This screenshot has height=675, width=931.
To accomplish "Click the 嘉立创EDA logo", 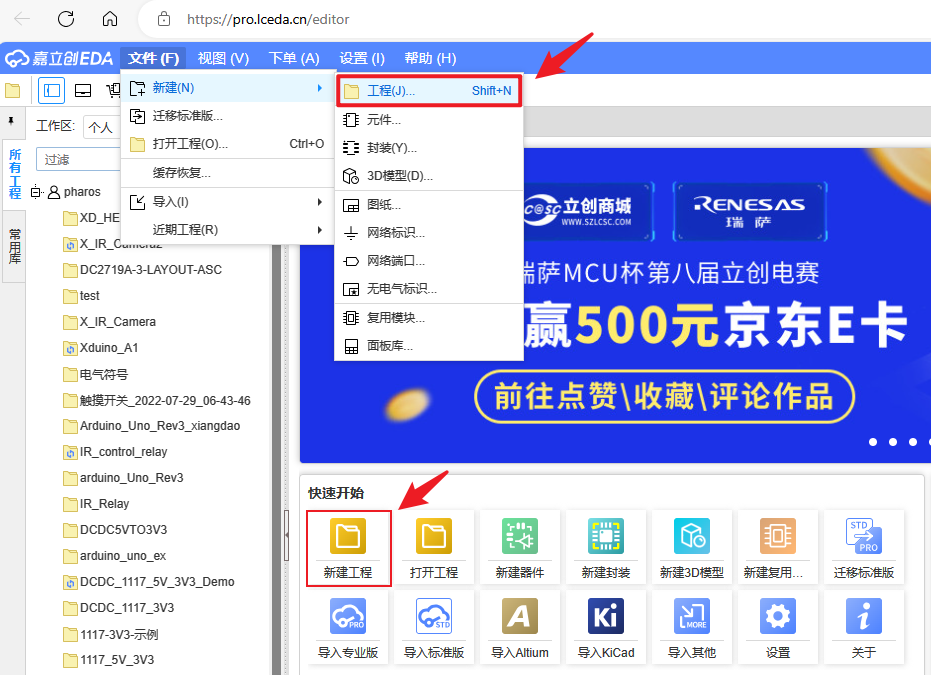I will point(59,58).
